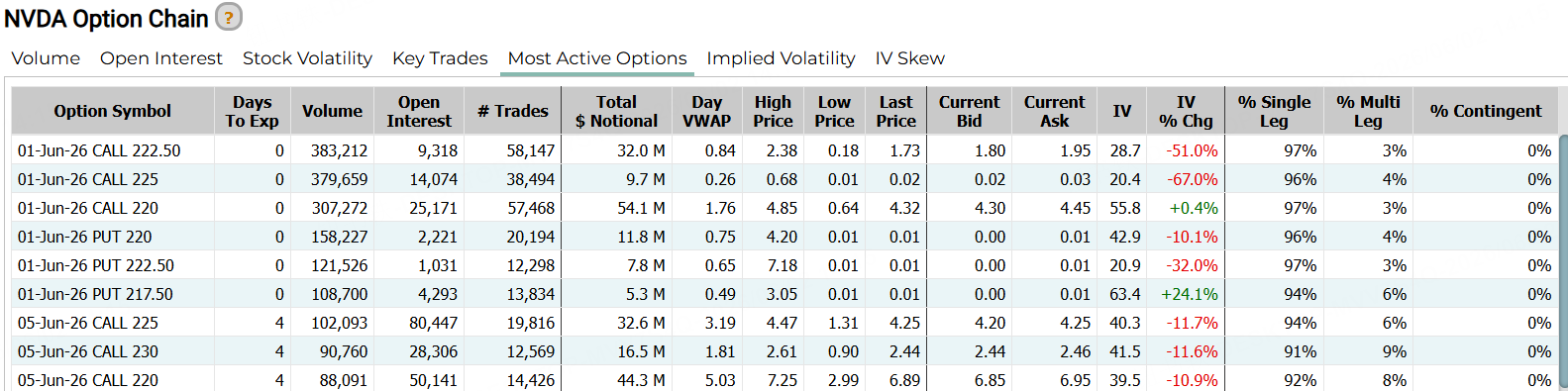Sort by IV % Chg header
1568x391 pixels.
coord(1186,111)
